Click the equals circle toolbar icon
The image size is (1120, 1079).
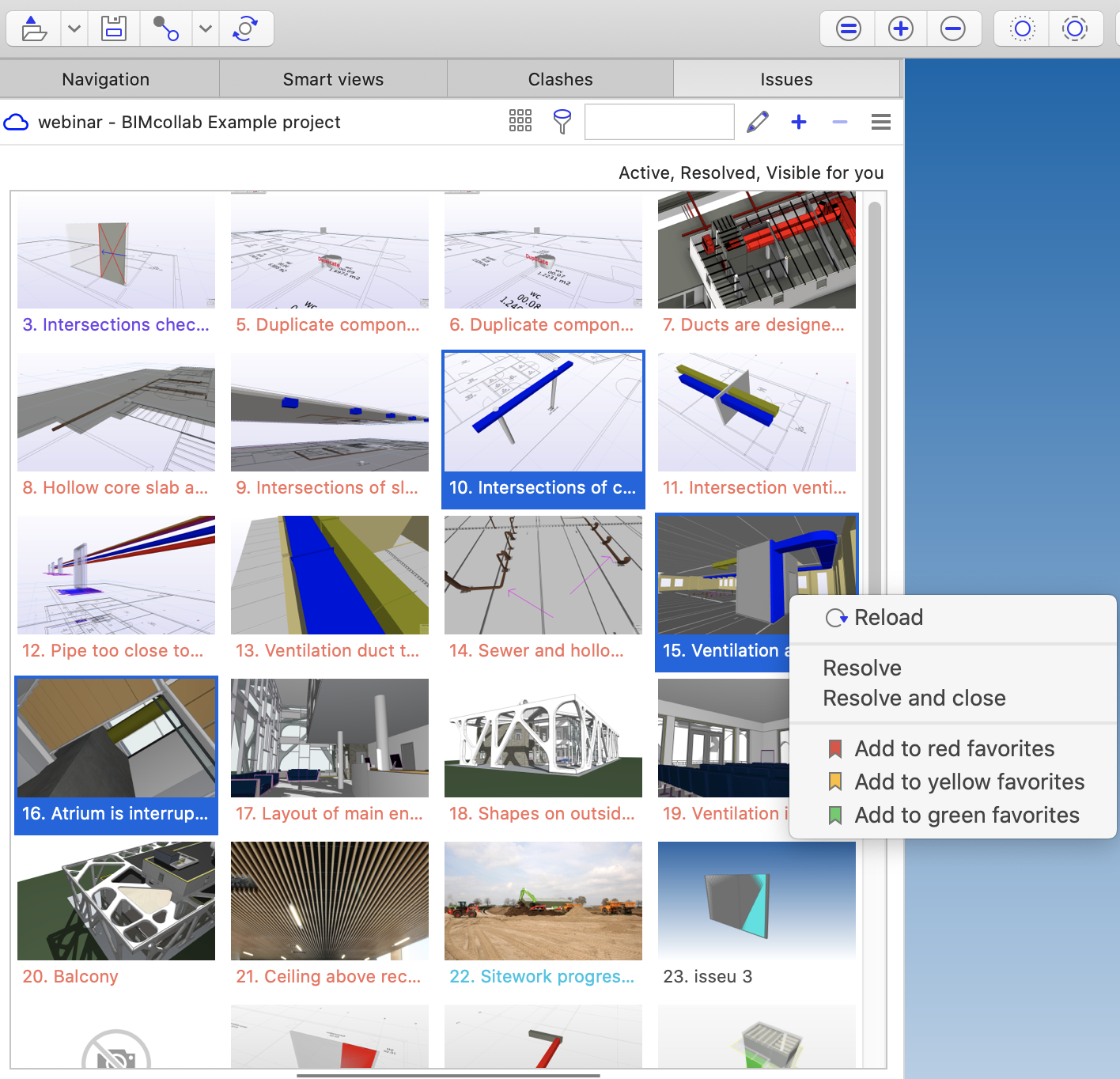coord(849,29)
